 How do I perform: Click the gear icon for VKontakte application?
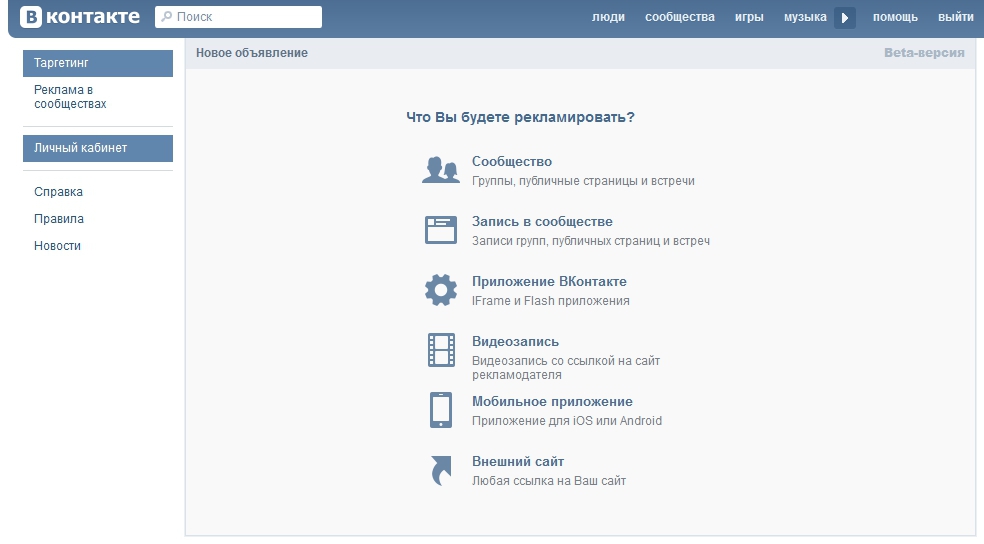(x=441, y=291)
